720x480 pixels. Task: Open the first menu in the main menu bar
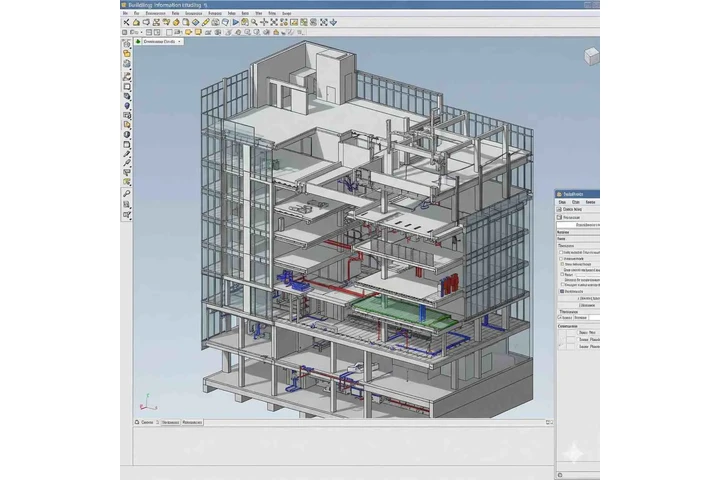(x=125, y=13)
